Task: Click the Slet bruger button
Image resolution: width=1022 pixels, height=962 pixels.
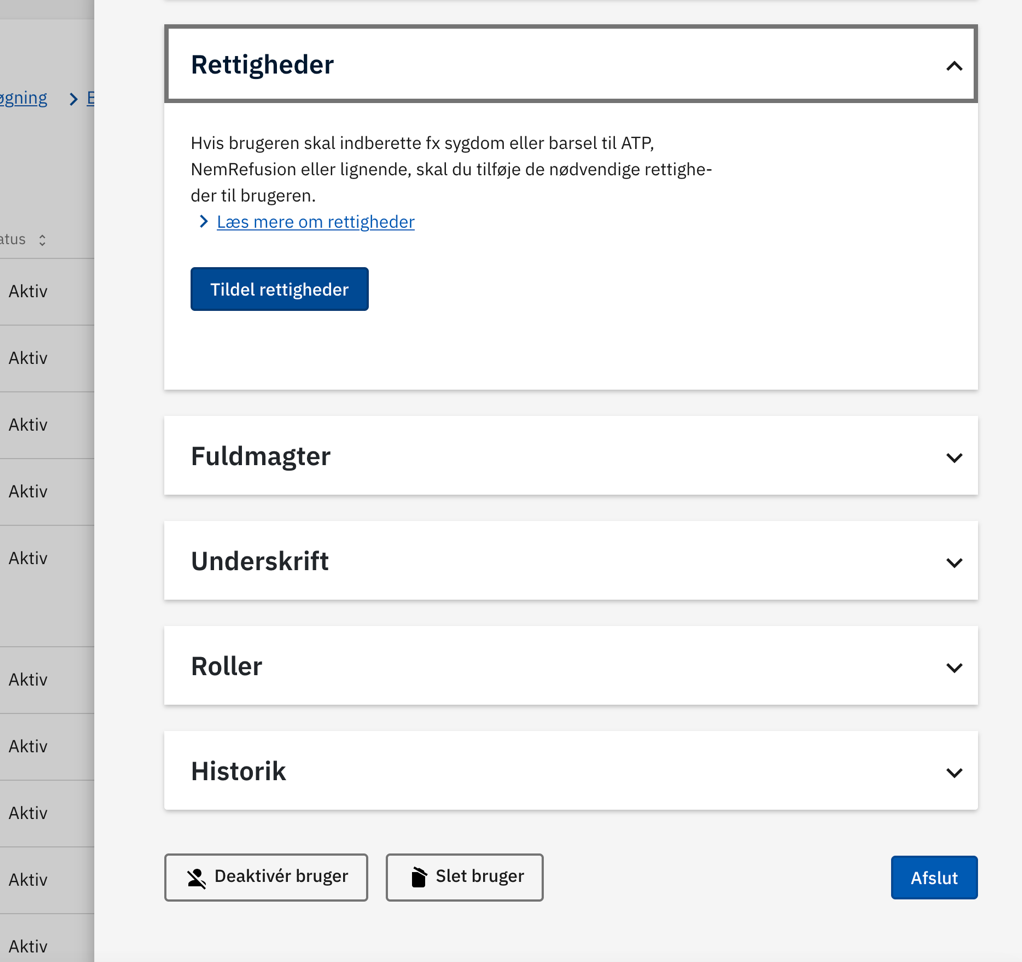Action: tap(465, 877)
